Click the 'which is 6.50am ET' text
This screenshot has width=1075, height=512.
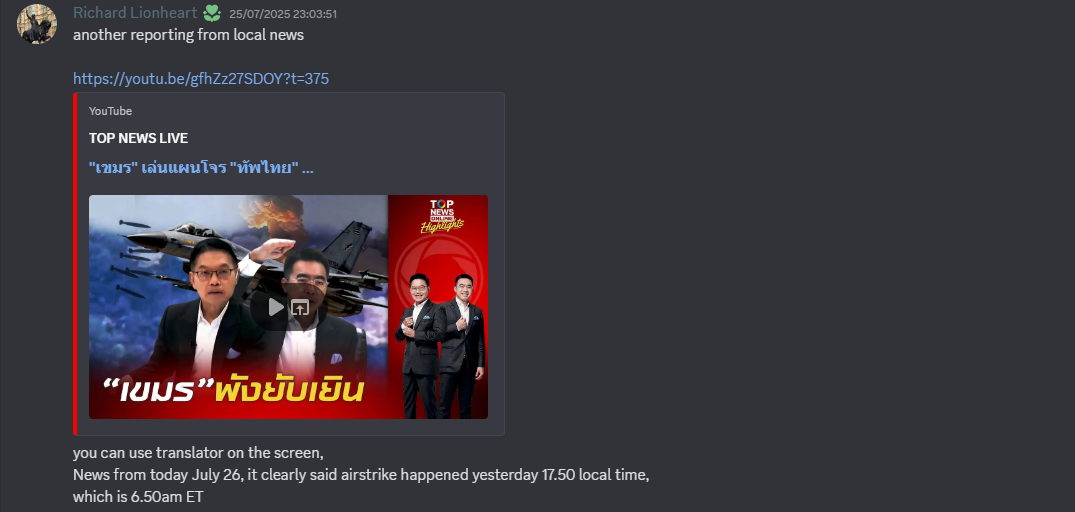coord(138,497)
